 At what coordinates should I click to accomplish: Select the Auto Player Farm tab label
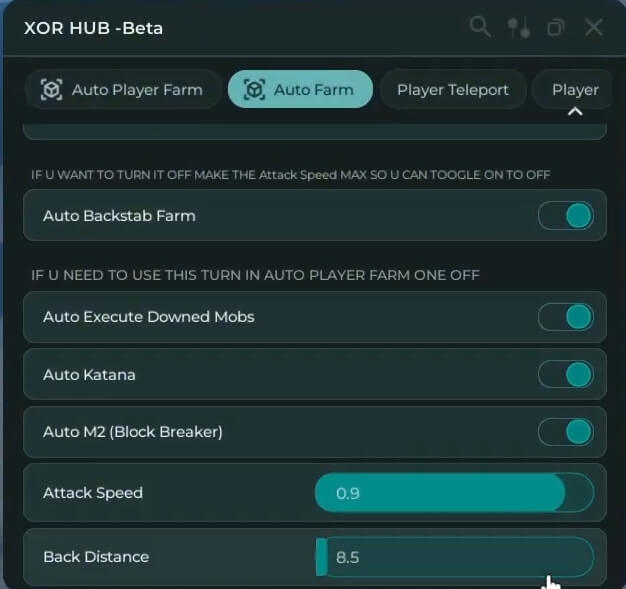coord(136,90)
